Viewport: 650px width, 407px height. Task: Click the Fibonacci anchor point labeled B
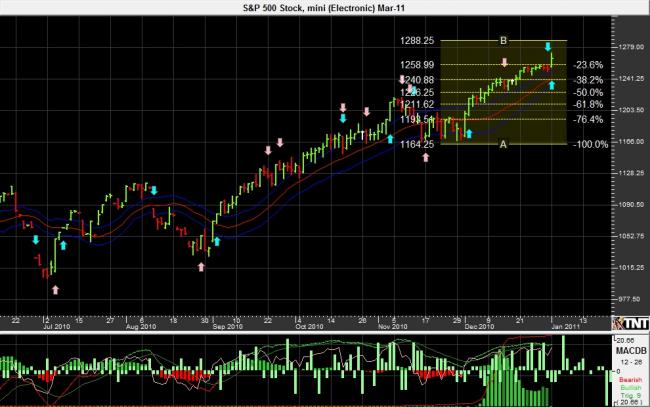(x=503, y=41)
